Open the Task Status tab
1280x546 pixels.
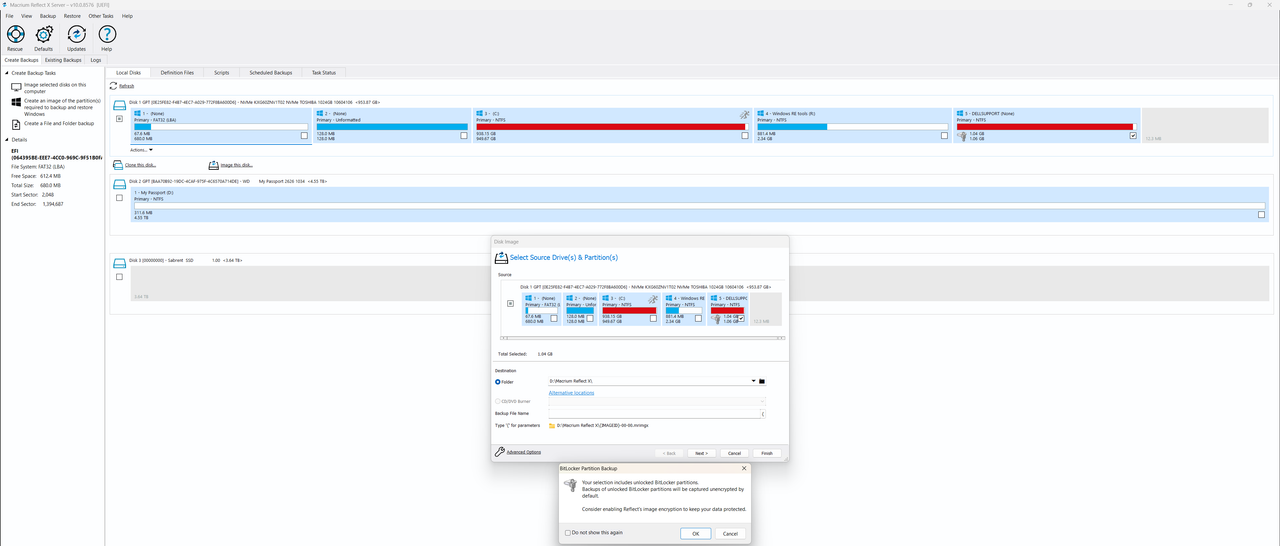click(324, 72)
